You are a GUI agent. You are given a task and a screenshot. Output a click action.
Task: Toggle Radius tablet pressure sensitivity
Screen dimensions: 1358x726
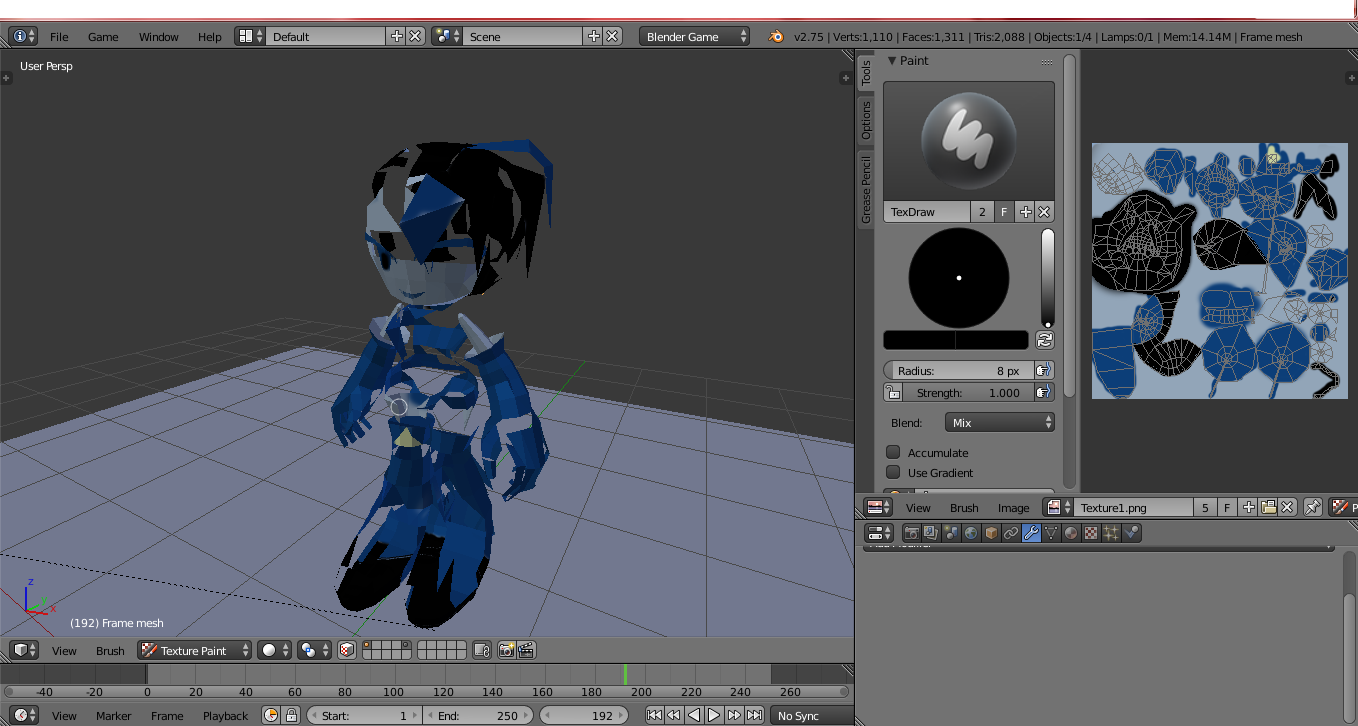click(1044, 370)
